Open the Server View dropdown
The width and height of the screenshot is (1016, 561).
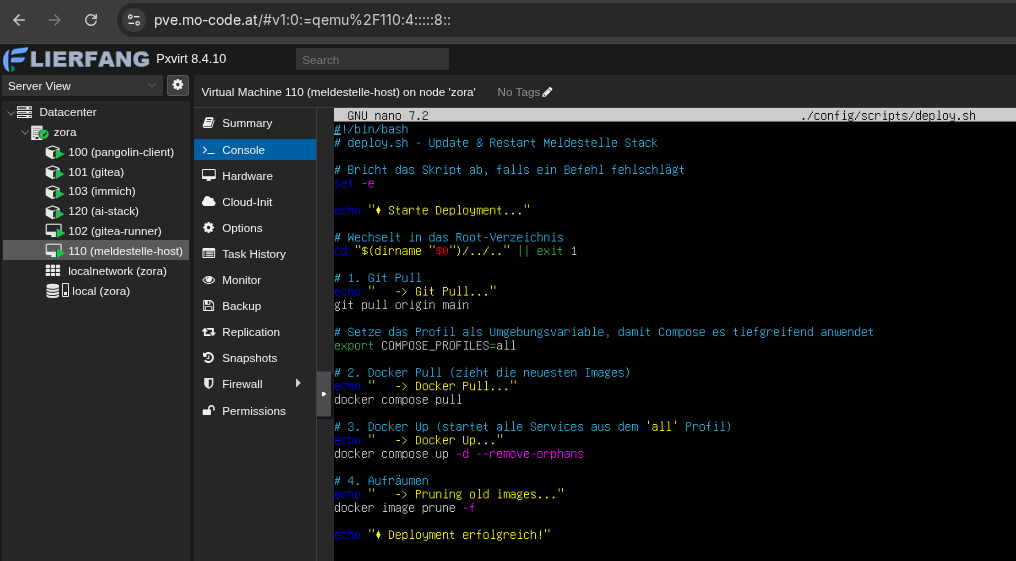(82, 86)
